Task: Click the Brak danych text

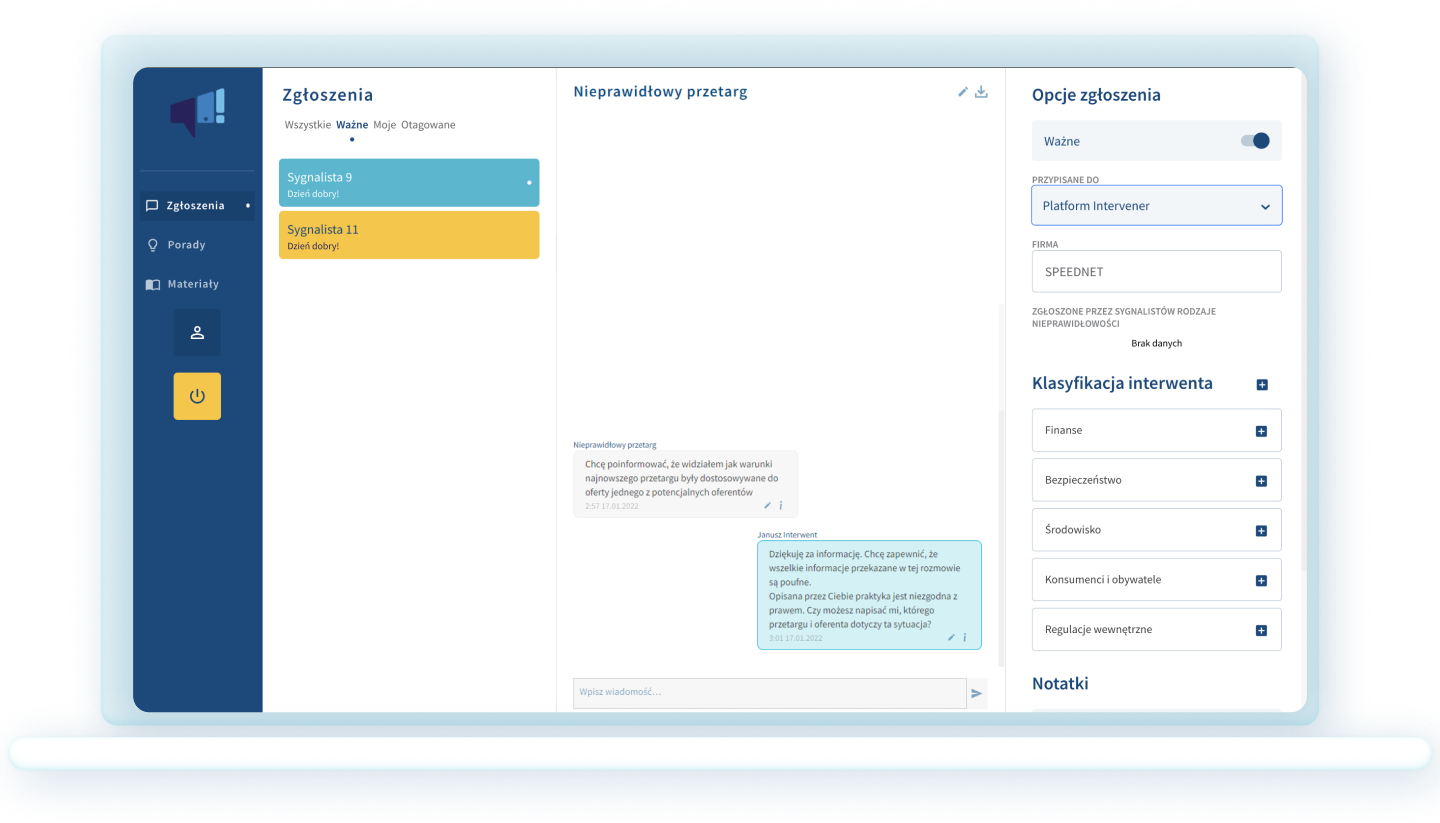Action: (1157, 343)
